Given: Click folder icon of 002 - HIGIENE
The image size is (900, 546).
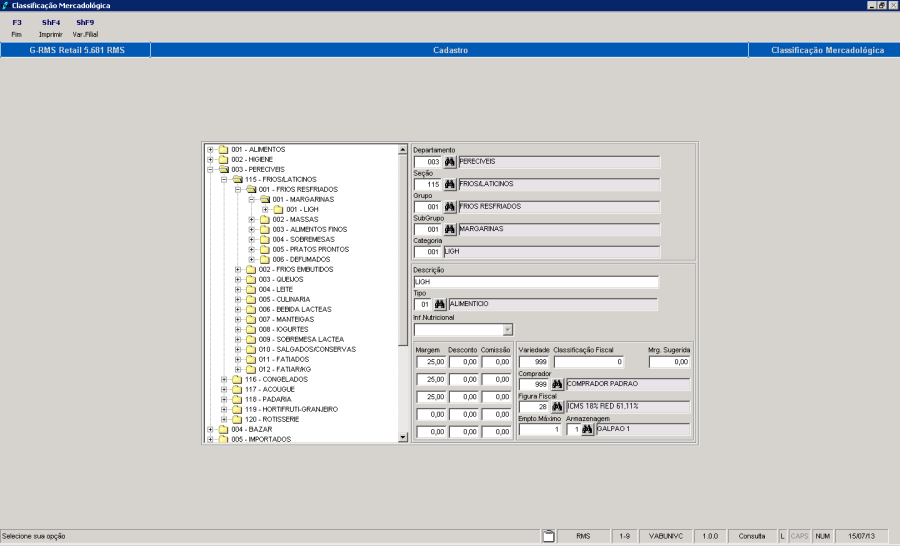Looking at the screenshot, I should (223, 160).
